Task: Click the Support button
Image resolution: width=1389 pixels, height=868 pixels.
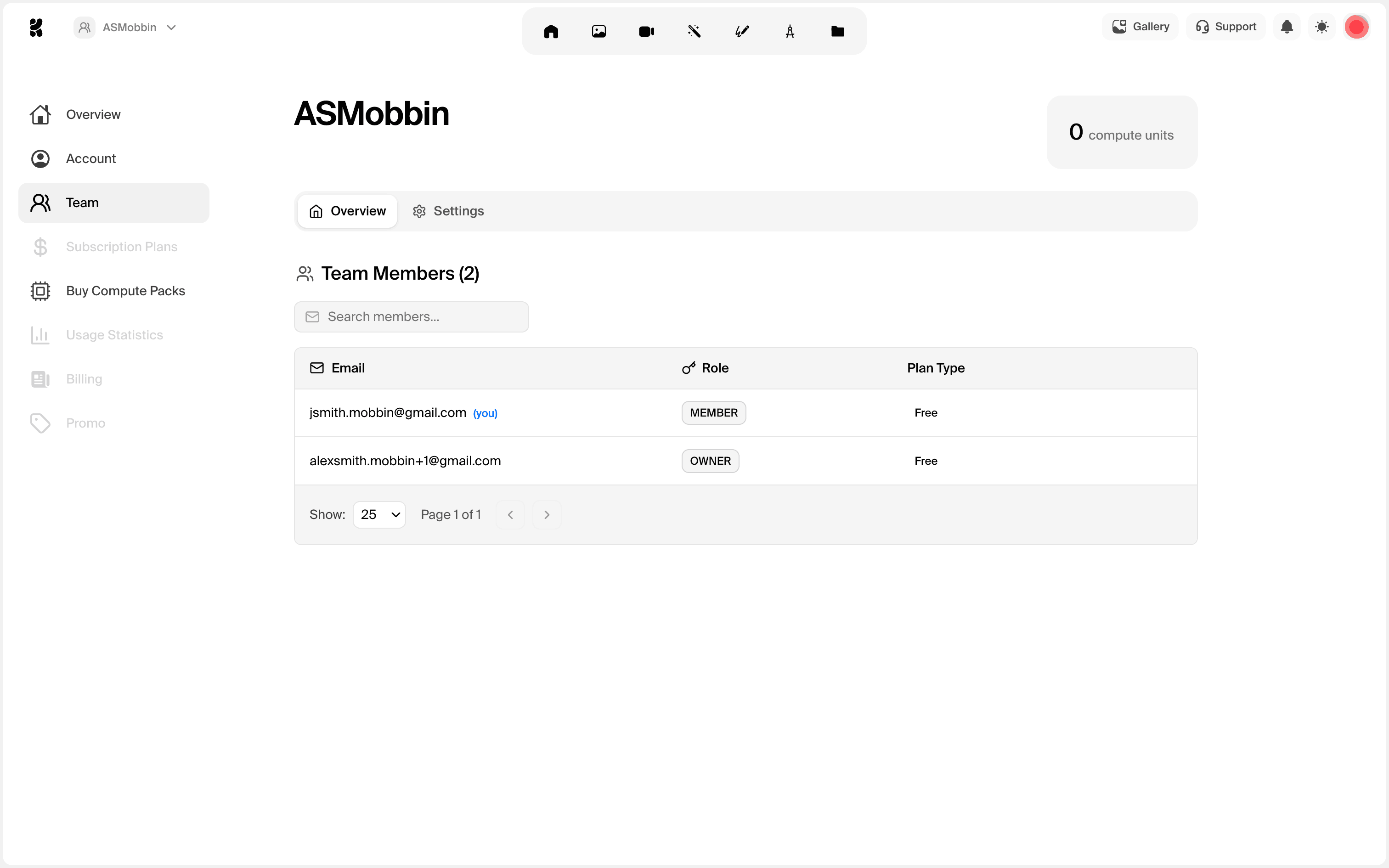Action: tap(1225, 27)
